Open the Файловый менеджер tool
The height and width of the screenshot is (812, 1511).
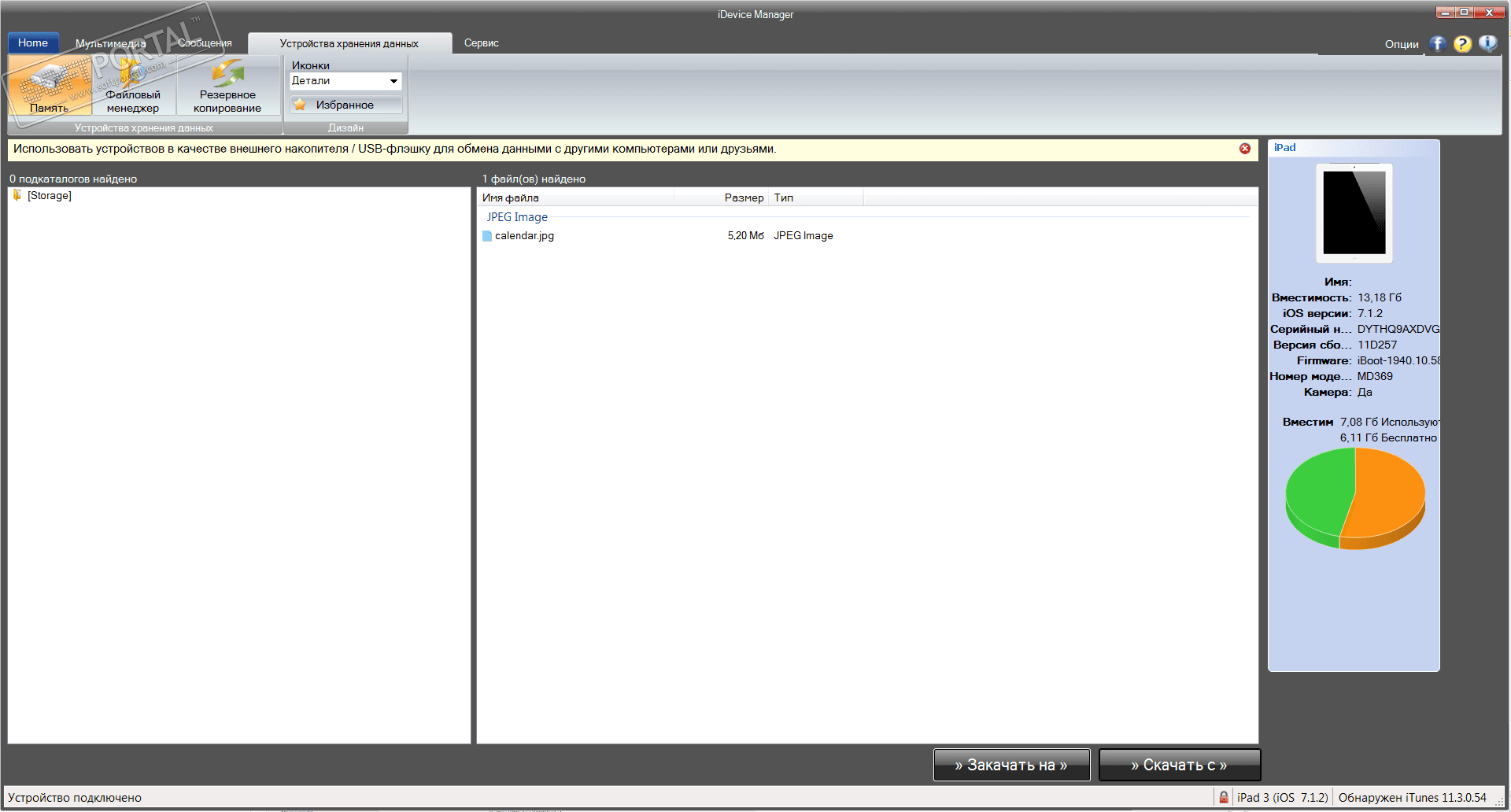(x=133, y=87)
